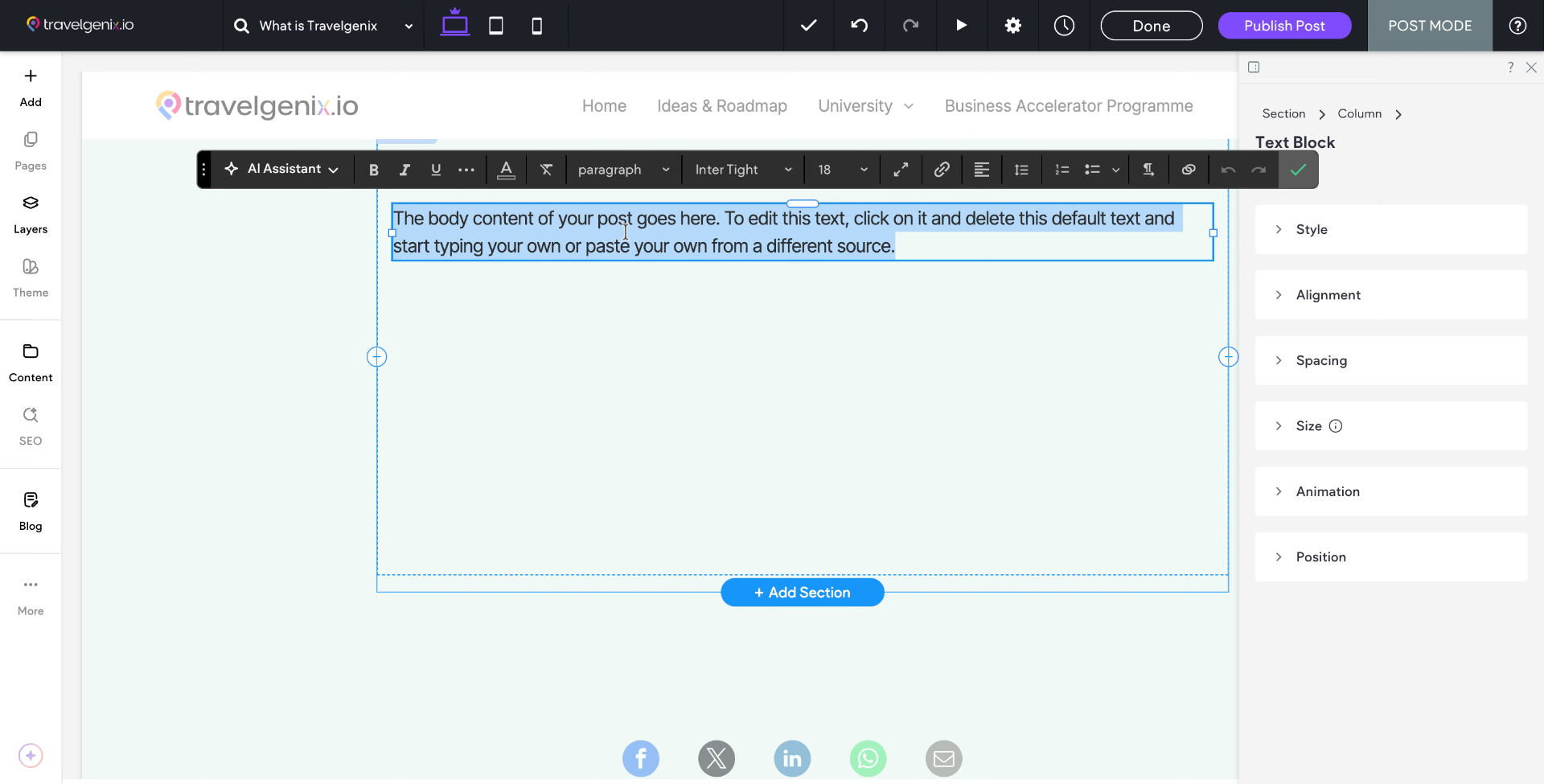The height and width of the screenshot is (784, 1544).
Task: Switch to mobile device preview
Action: pos(536,26)
